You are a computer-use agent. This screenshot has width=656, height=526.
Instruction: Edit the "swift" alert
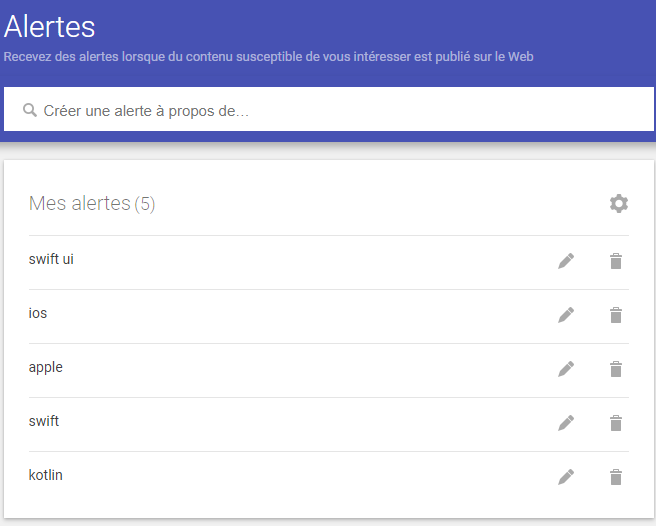pos(566,423)
